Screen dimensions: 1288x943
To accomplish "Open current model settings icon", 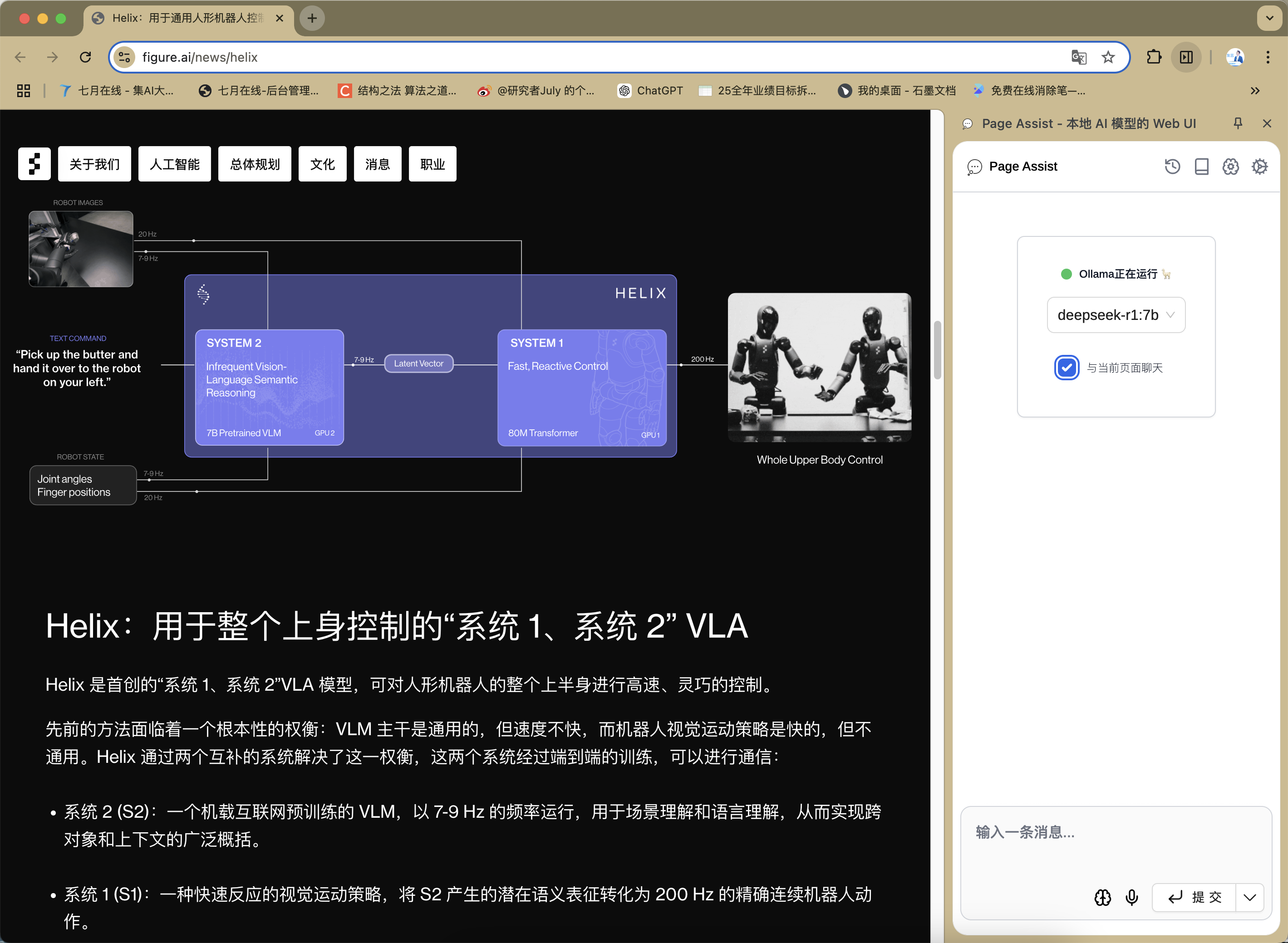I will (1230, 166).
